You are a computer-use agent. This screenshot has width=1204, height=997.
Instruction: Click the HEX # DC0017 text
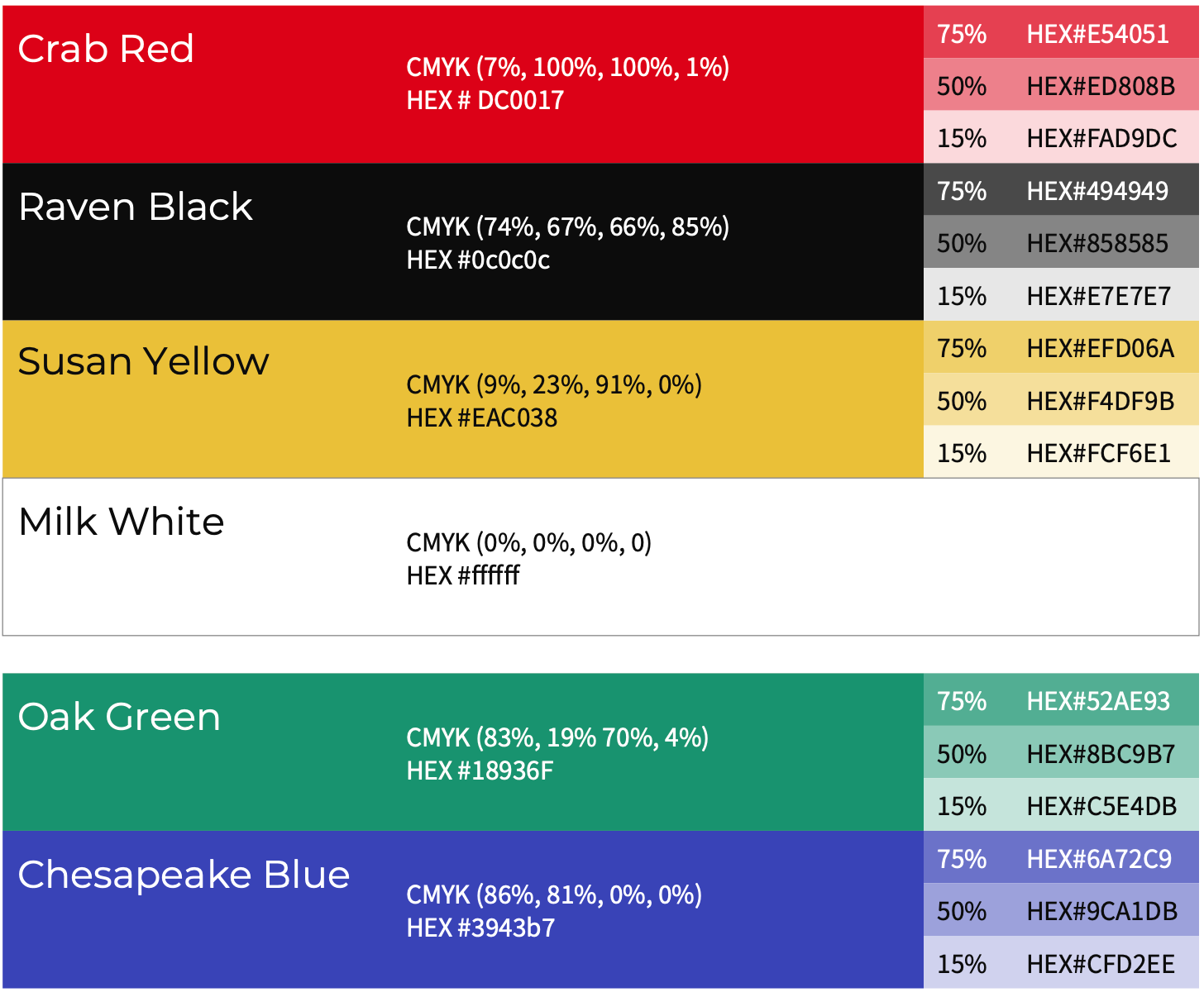(x=485, y=100)
